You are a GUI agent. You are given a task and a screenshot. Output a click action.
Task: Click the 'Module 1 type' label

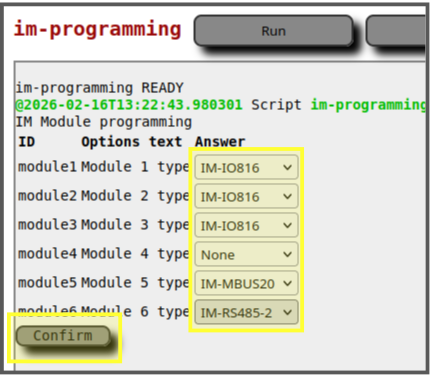pos(135,167)
